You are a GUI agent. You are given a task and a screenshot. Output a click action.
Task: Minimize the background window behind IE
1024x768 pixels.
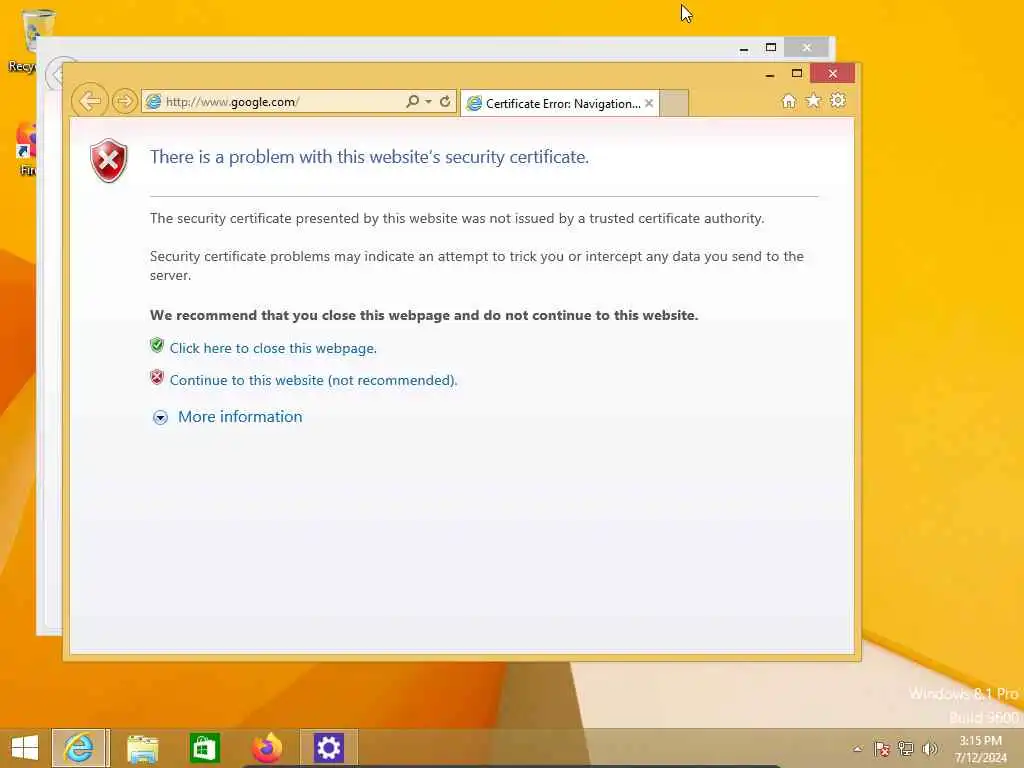744,48
